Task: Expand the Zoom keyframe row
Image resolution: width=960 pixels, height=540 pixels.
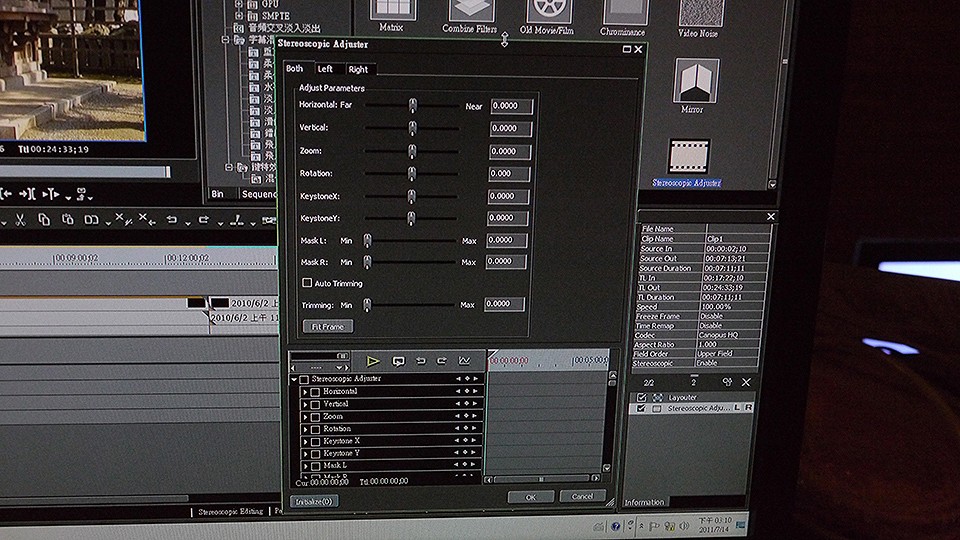Action: coord(306,417)
